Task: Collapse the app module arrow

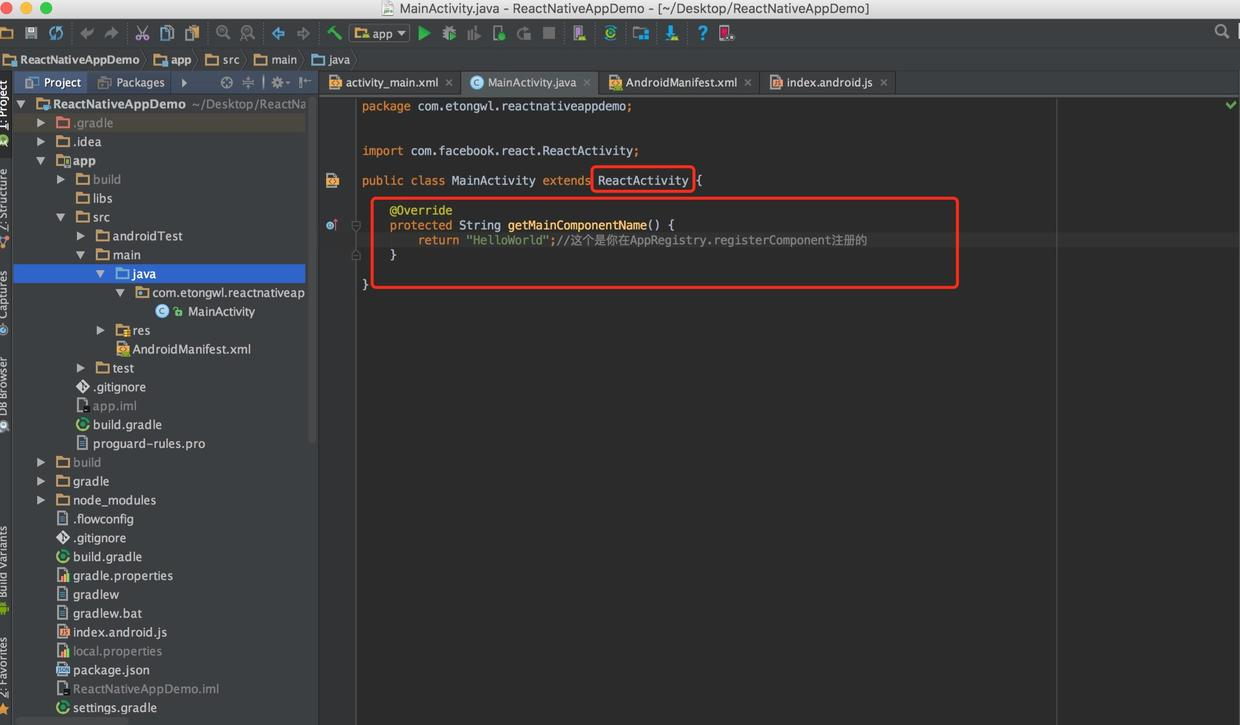Action: 41,160
